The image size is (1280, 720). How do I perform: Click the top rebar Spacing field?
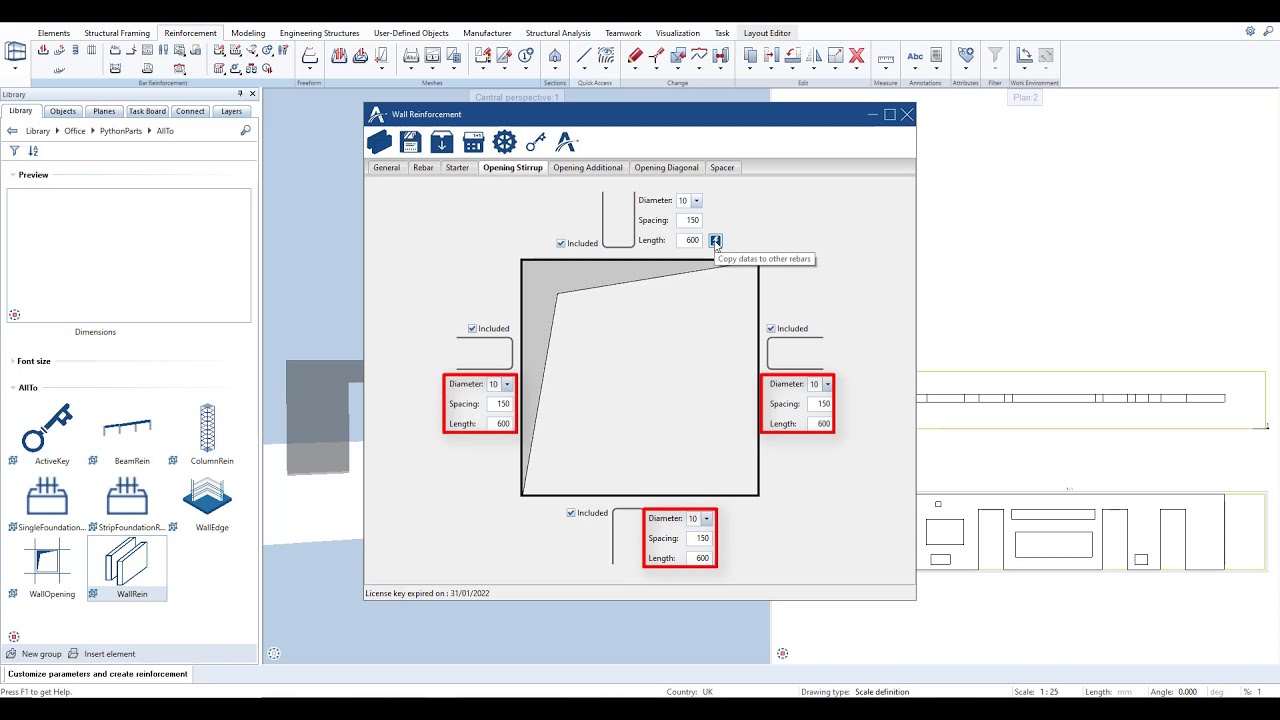[x=689, y=220]
